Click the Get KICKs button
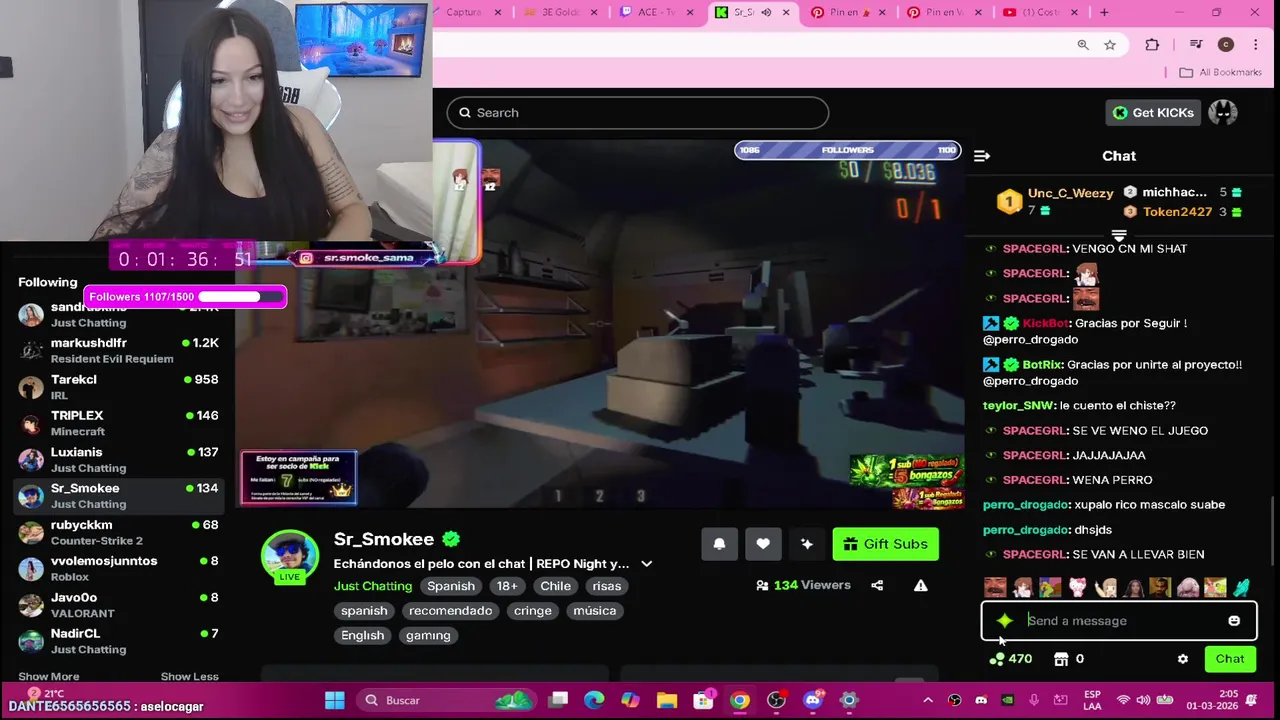Screen dimensions: 1280x720 (x=1152, y=113)
